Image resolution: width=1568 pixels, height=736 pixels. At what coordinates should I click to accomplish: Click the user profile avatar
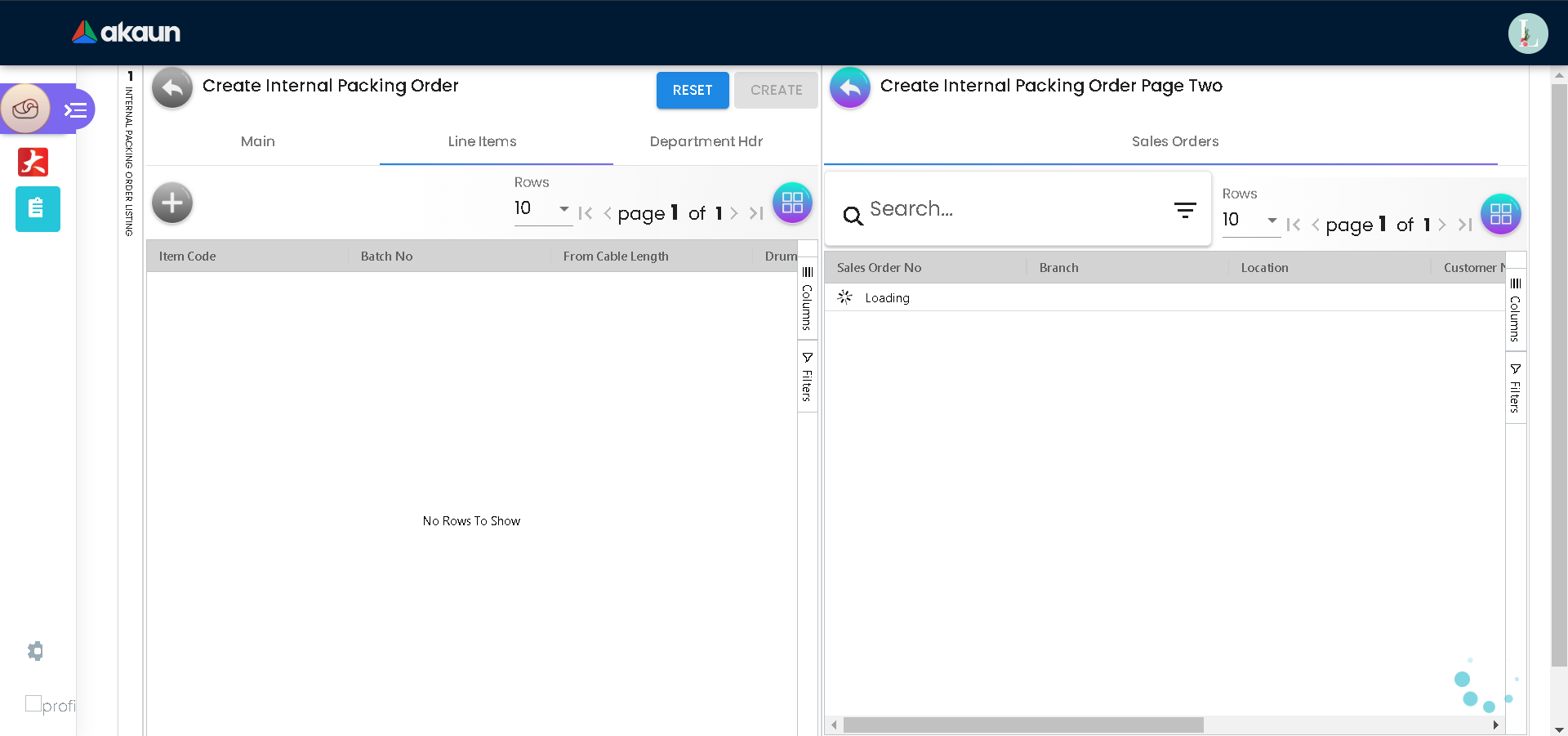click(x=1527, y=33)
